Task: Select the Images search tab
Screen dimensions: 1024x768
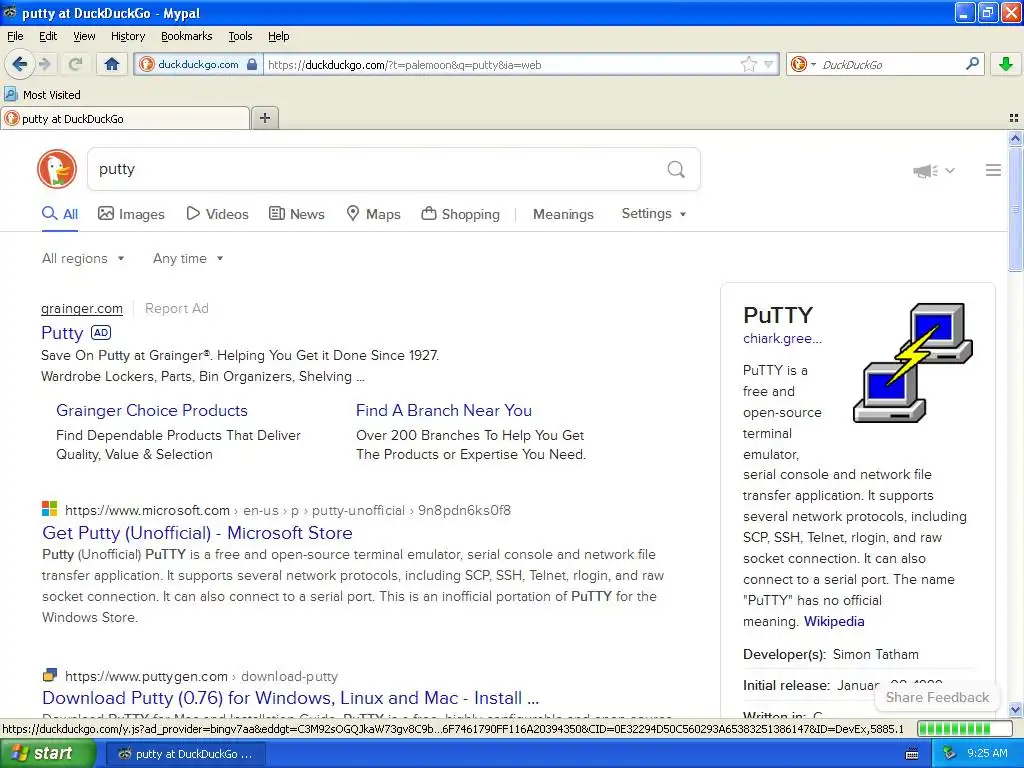Action: click(x=131, y=214)
